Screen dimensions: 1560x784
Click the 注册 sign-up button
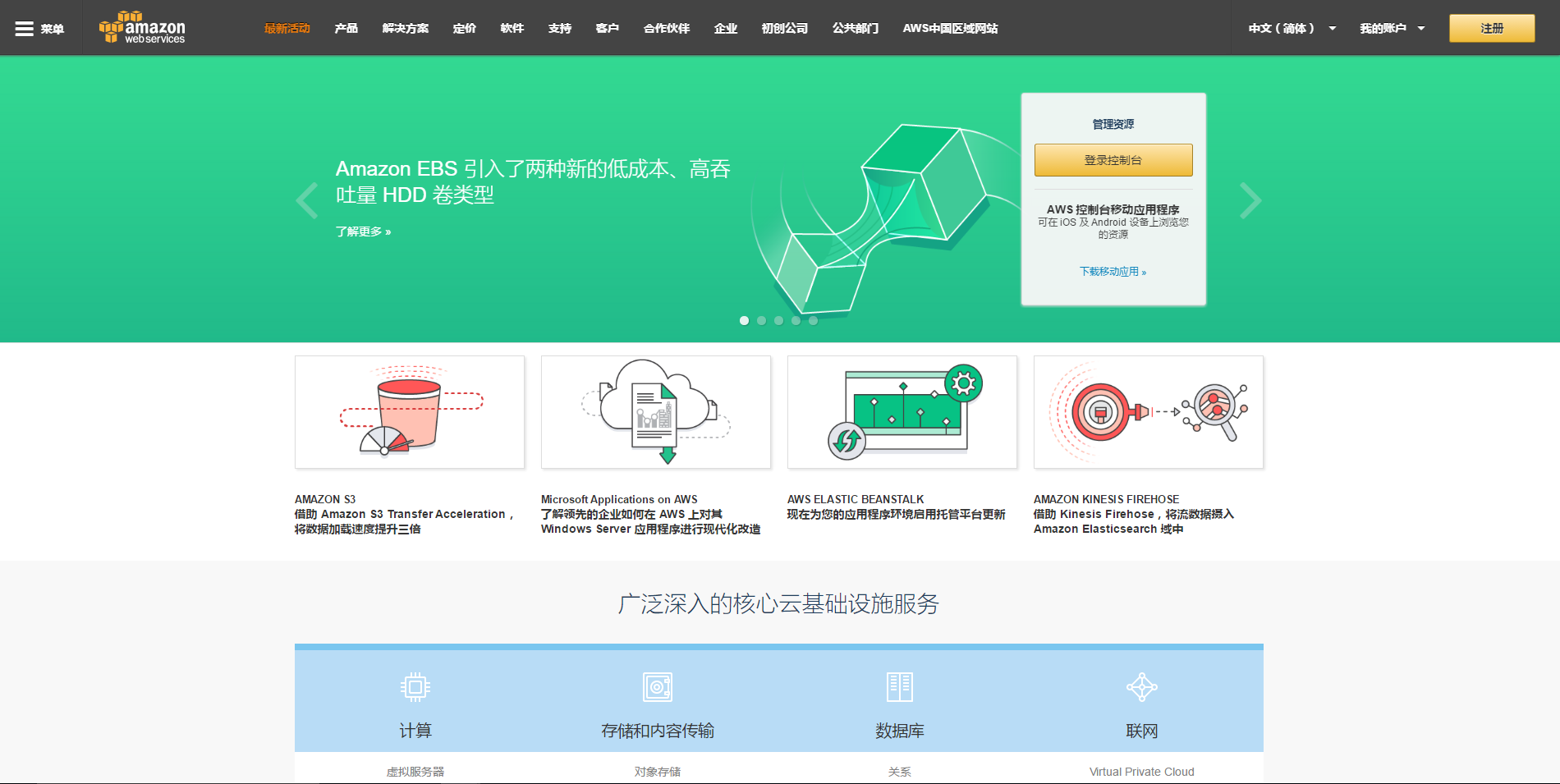tap(1492, 28)
